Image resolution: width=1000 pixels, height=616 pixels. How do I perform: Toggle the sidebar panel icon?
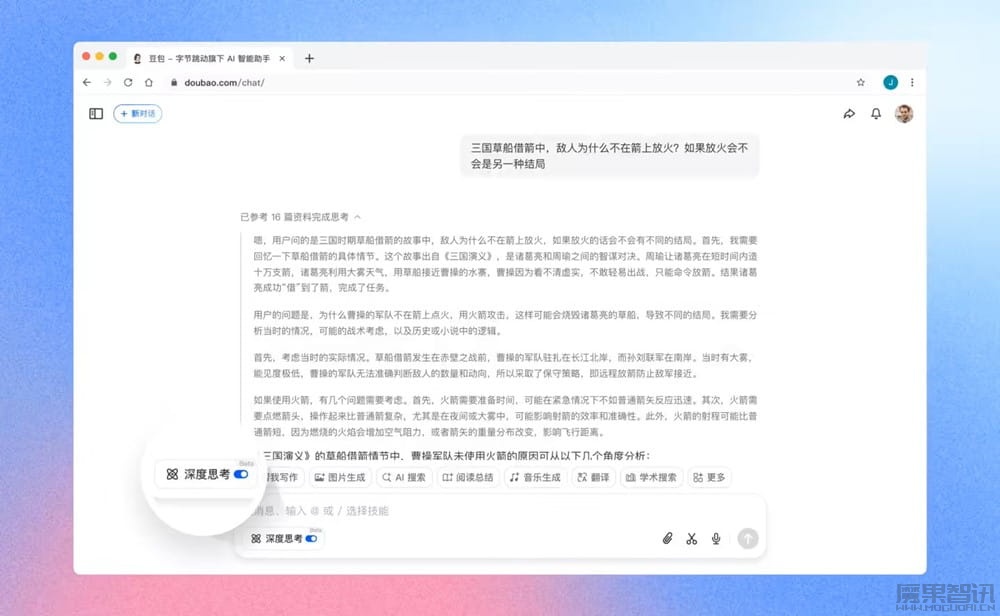click(x=96, y=114)
